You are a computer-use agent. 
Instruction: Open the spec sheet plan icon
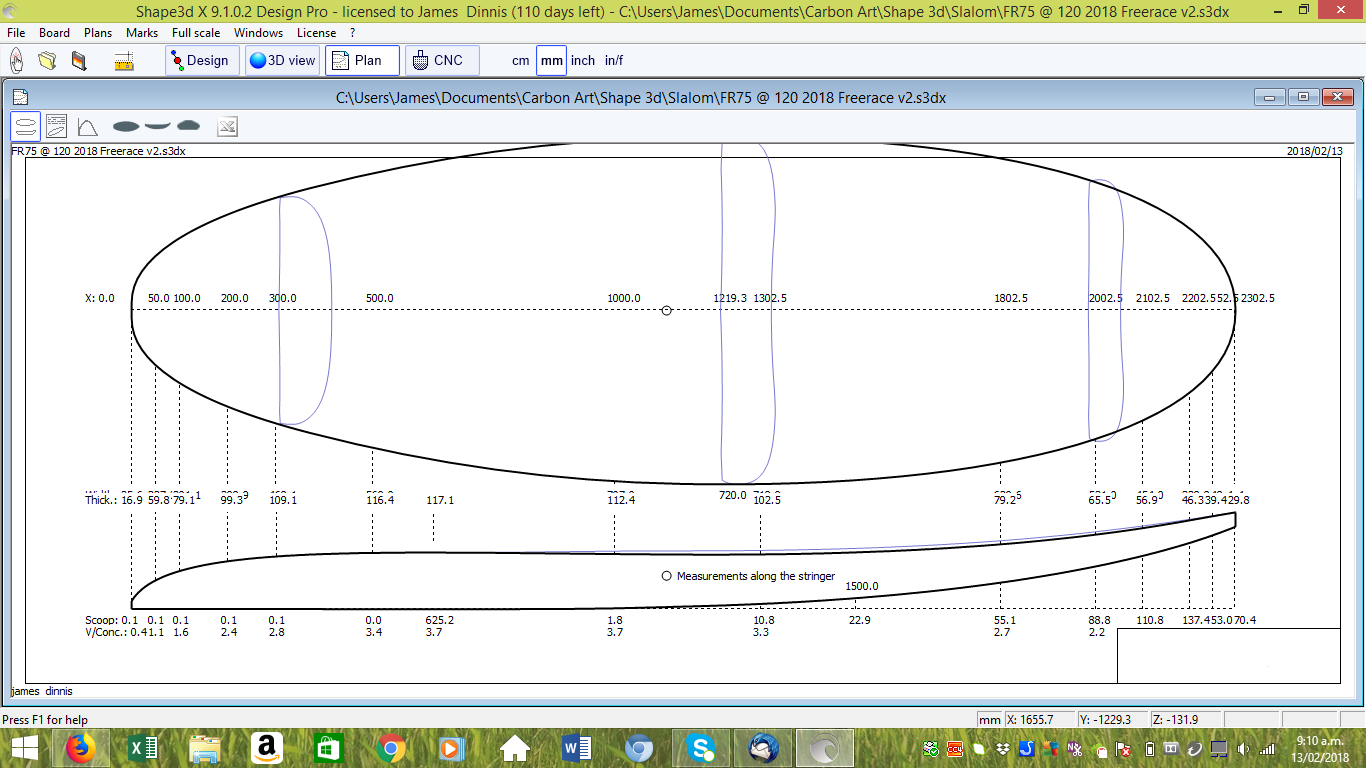click(x=56, y=126)
